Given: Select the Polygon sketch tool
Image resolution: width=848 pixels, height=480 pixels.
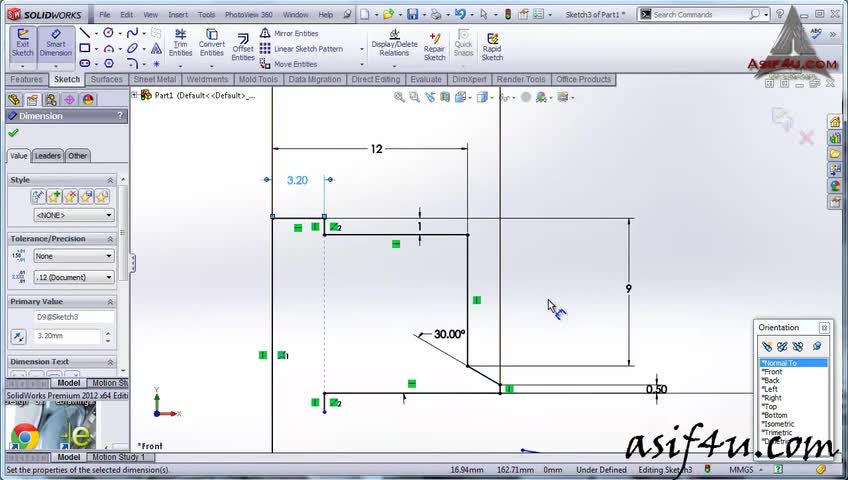Looking at the screenshot, I should pyautogui.click(x=109, y=63).
